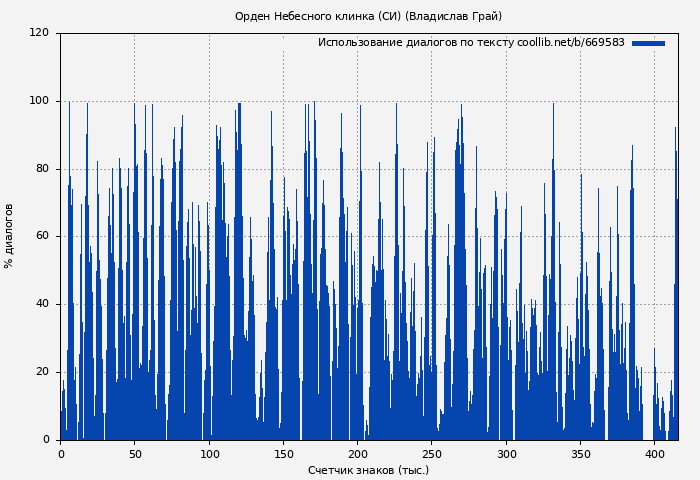
Task: Click the y-axis tick label 120
Action: tap(39, 33)
